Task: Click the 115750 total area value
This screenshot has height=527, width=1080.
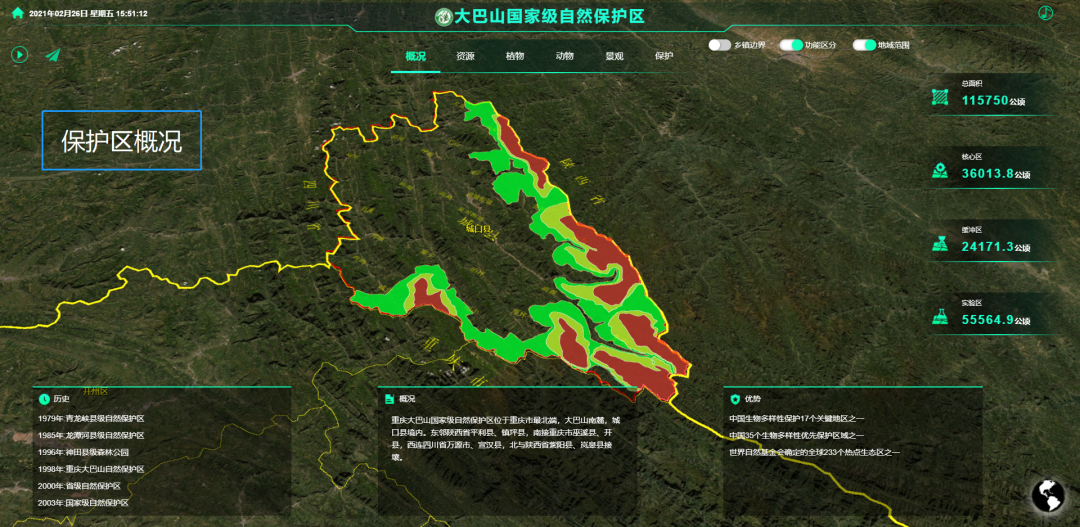Action: coord(984,101)
